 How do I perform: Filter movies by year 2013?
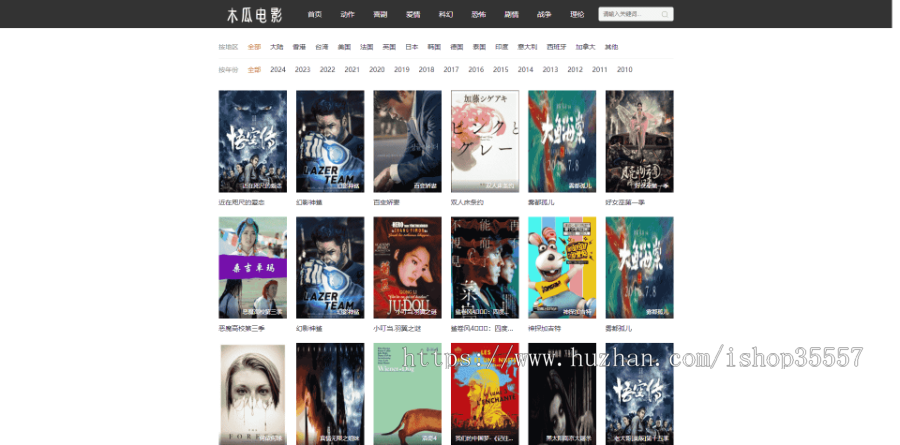coord(550,69)
